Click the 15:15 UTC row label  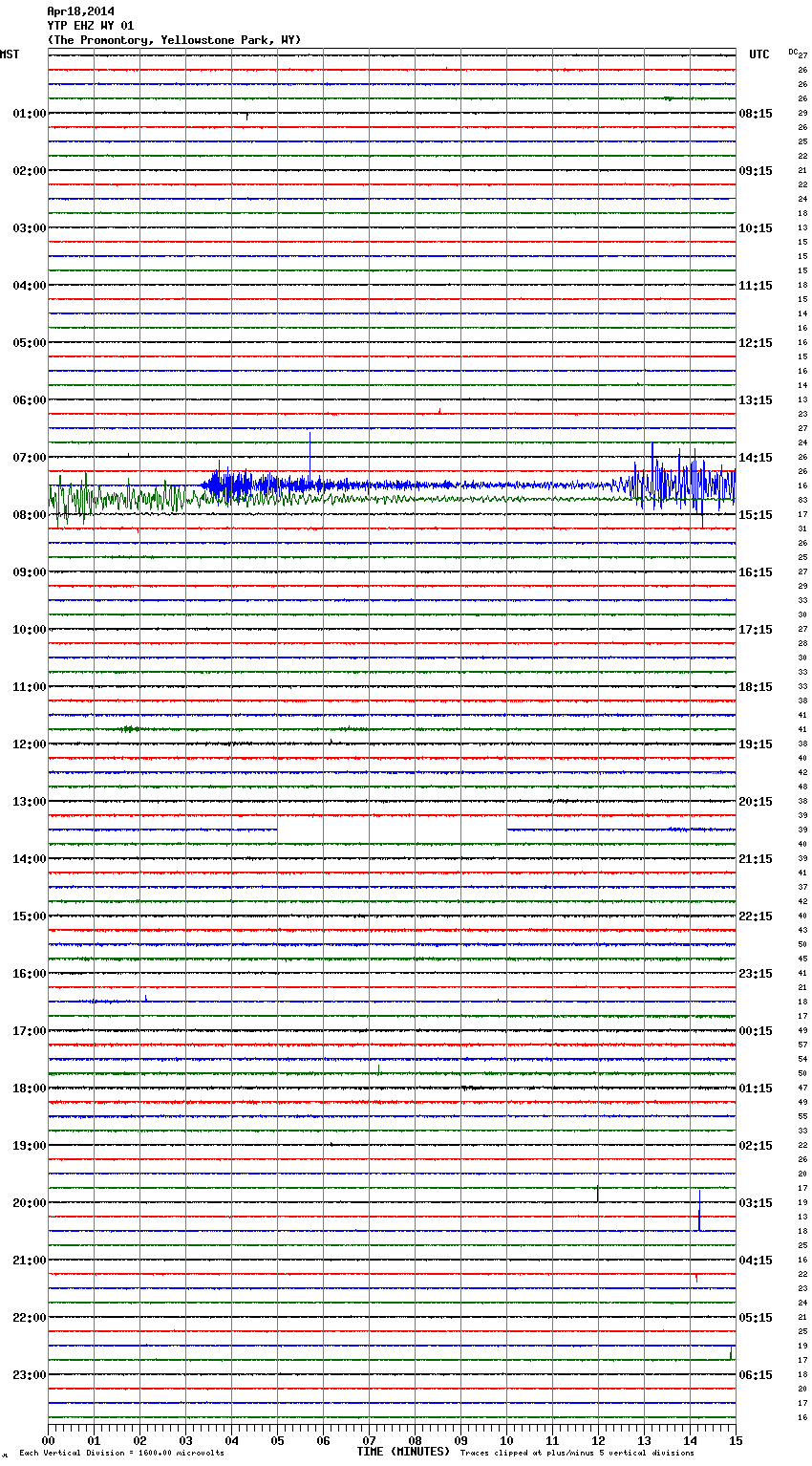[x=755, y=515]
